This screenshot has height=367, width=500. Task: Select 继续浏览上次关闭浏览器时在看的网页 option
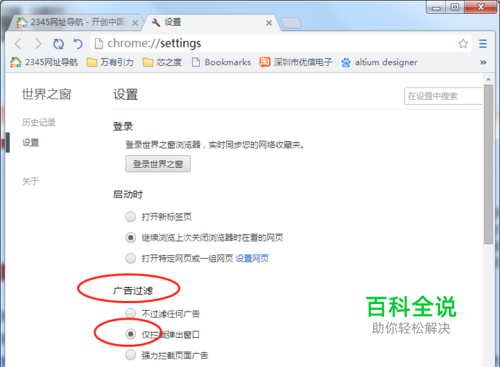(x=130, y=238)
